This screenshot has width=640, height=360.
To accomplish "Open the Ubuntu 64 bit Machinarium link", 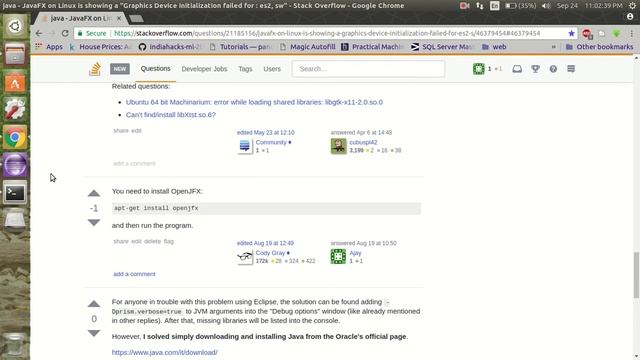I will pyautogui.click(x=254, y=102).
